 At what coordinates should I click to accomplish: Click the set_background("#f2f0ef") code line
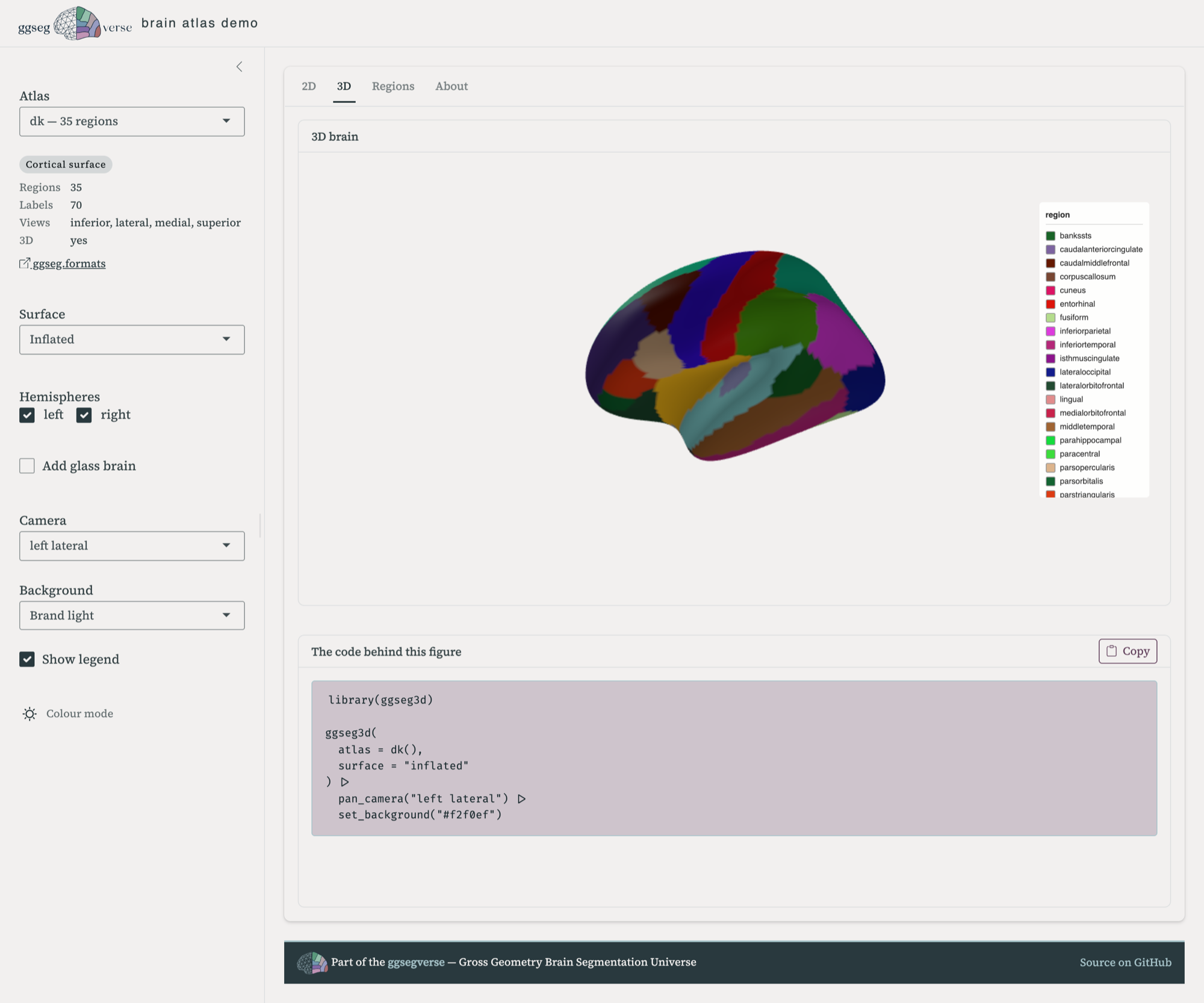(x=420, y=815)
